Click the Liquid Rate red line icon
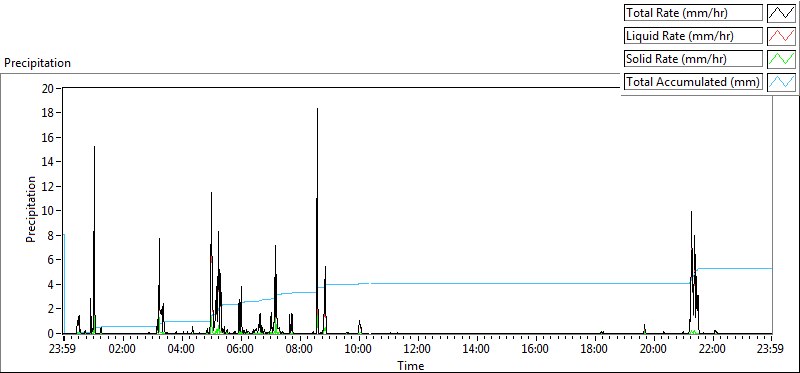Image resolution: width=800 pixels, height=373 pixels. [782, 36]
